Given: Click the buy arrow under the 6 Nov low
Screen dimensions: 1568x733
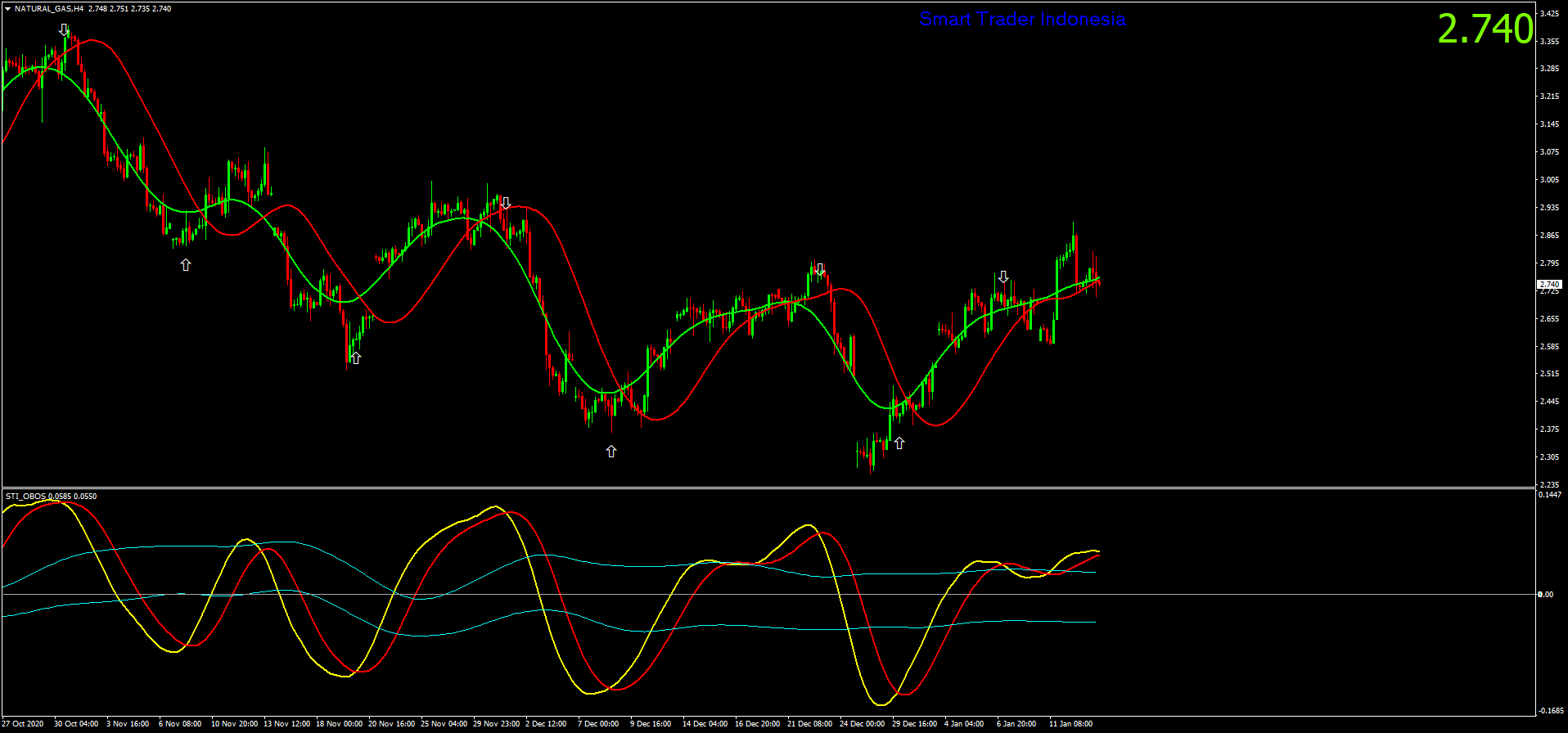Looking at the screenshot, I should click(x=186, y=264).
